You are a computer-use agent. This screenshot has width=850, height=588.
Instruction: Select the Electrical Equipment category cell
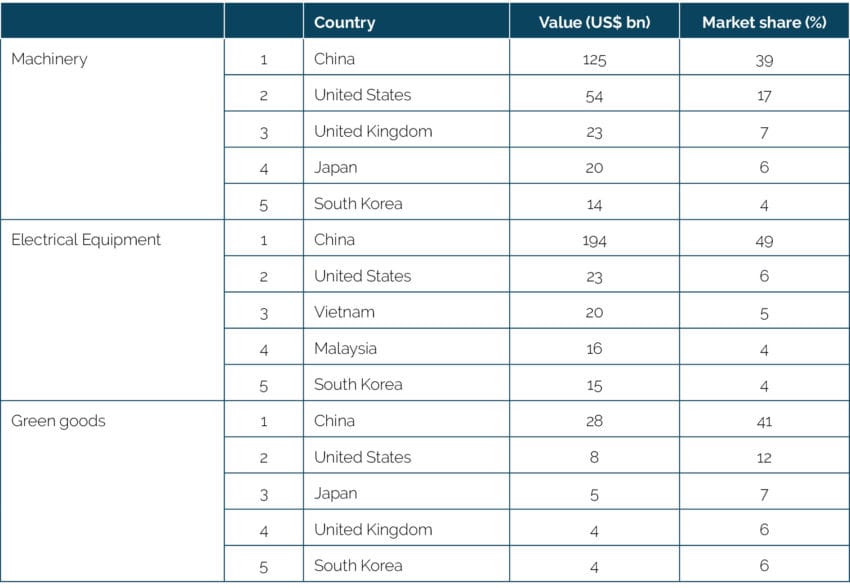click(x=86, y=240)
